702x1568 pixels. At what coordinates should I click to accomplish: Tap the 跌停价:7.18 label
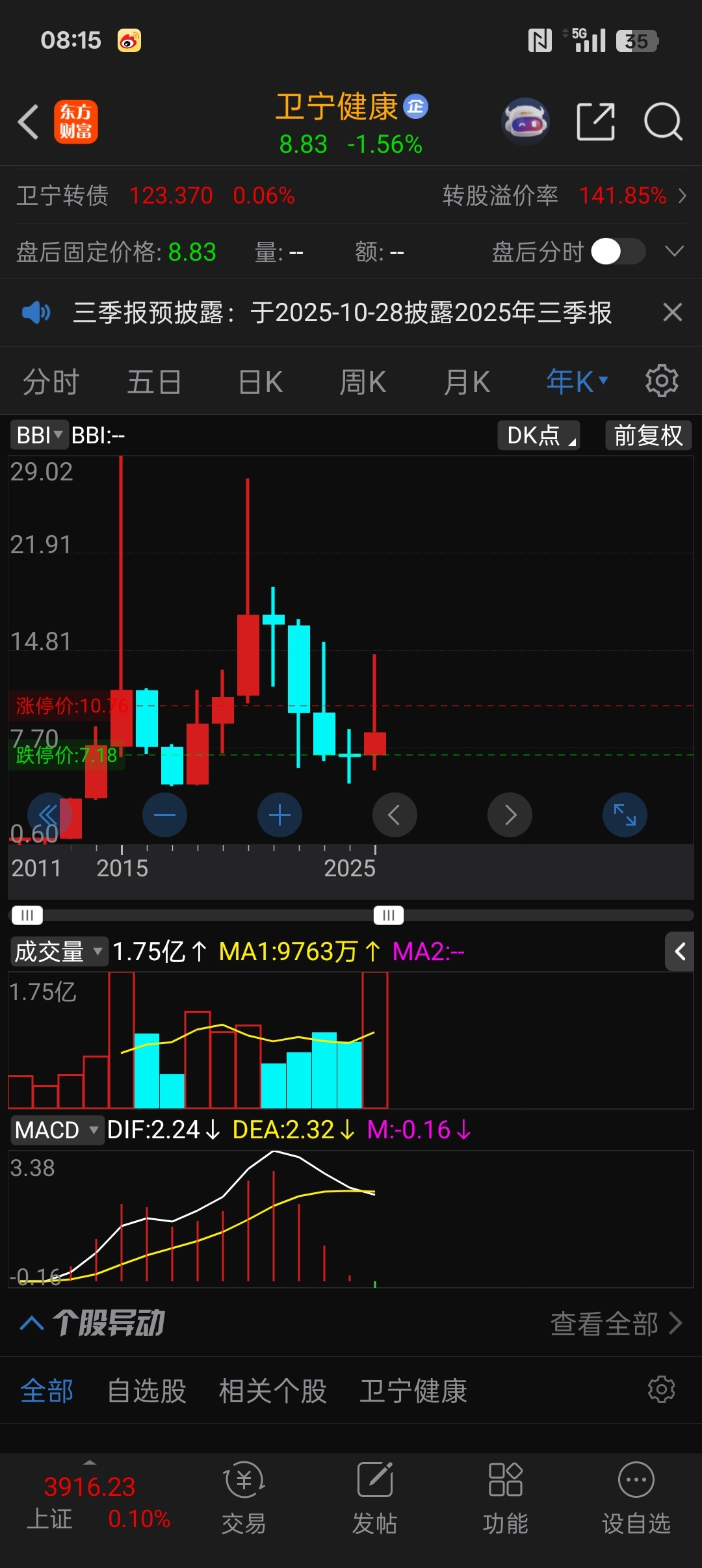coord(66,755)
